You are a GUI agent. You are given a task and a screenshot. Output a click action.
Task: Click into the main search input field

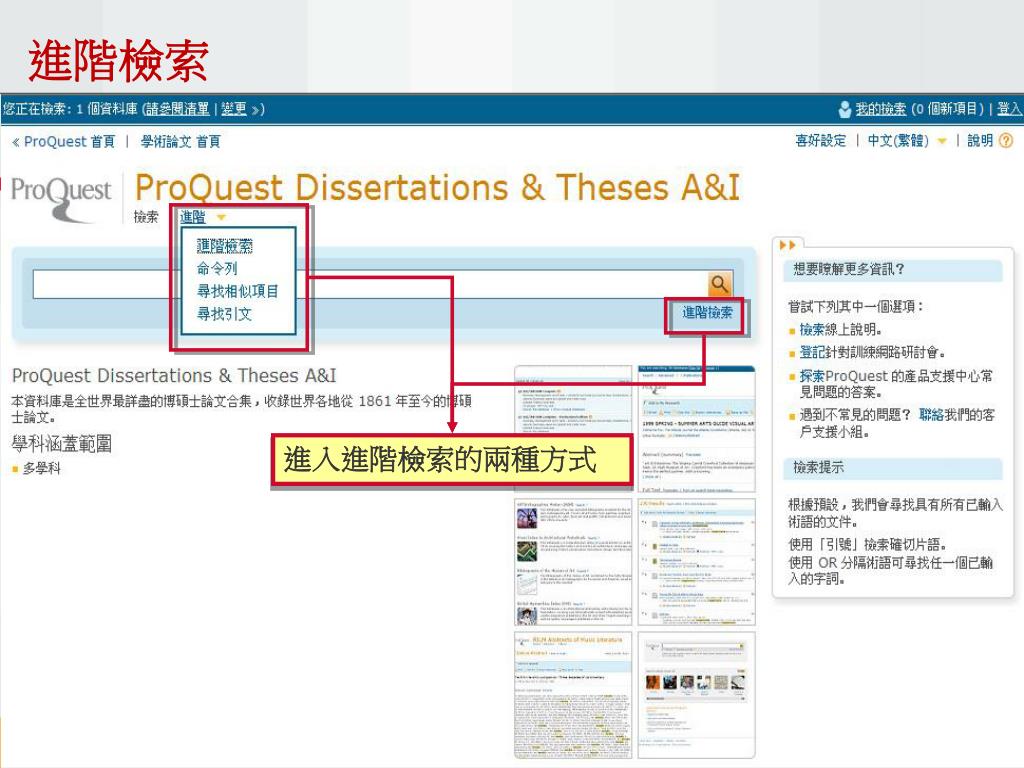click(370, 284)
